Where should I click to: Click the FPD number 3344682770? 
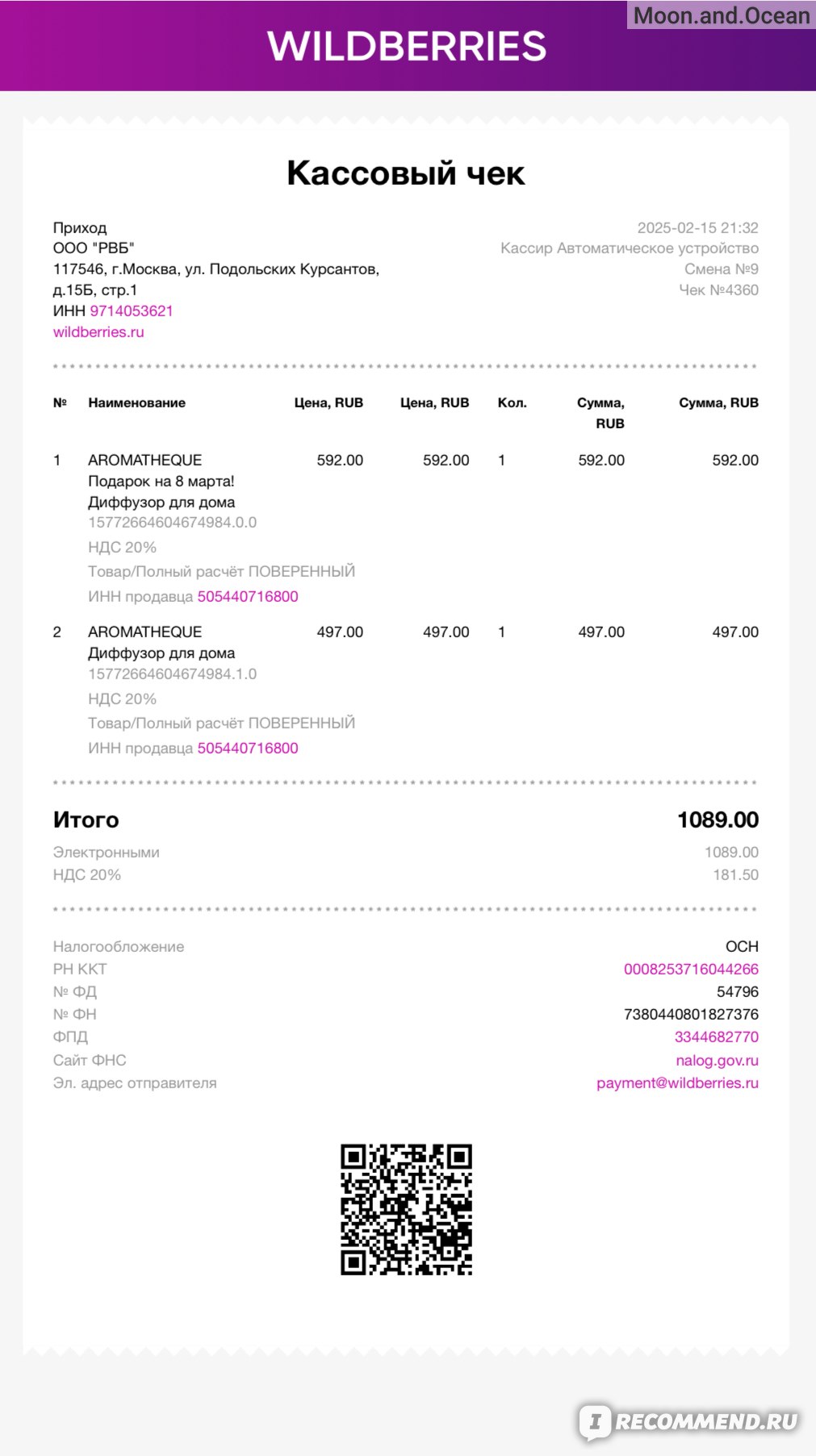pos(717,1037)
